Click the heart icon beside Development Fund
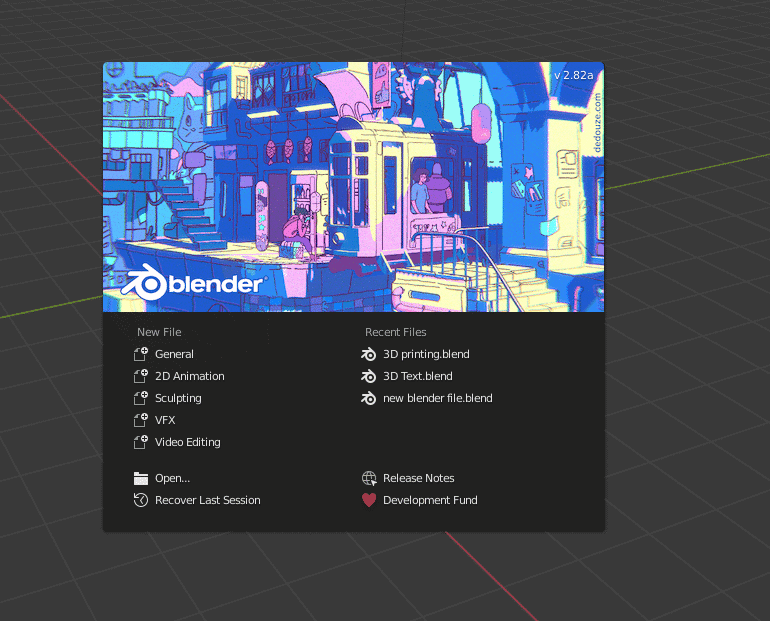The height and width of the screenshot is (621, 770). click(x=369, y=500)
